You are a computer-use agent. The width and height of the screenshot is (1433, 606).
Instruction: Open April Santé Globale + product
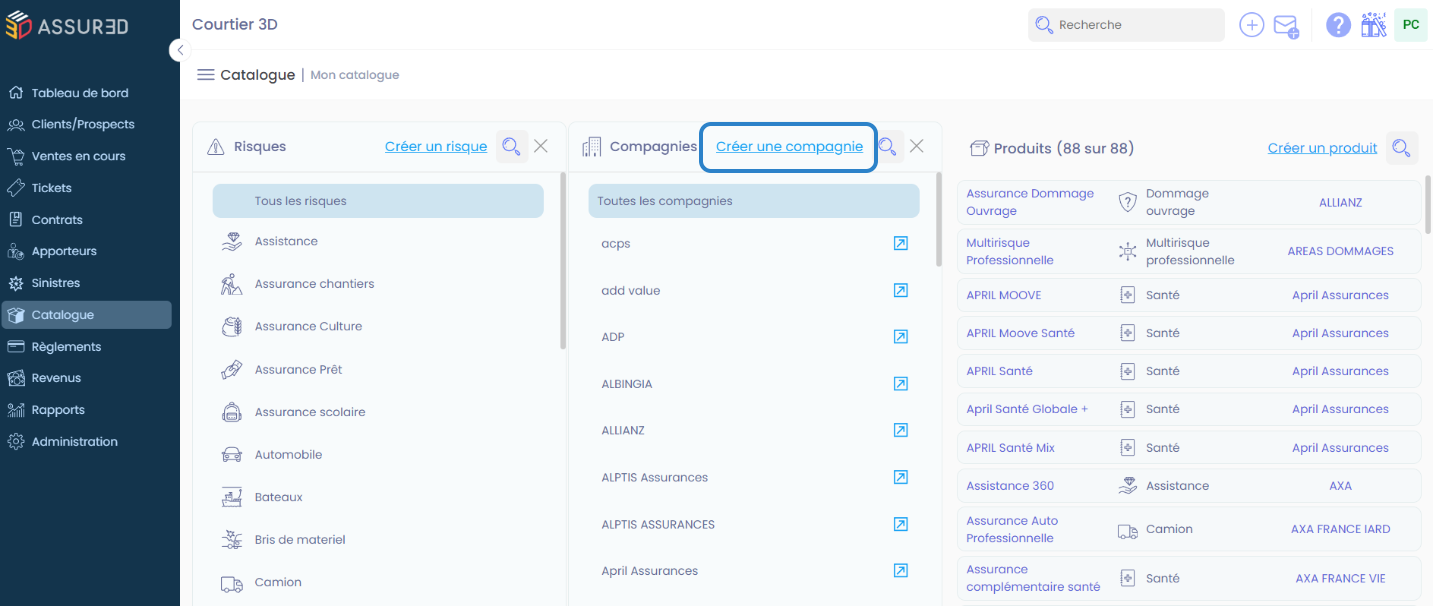pyautogui.click(x=1027, y=409)
